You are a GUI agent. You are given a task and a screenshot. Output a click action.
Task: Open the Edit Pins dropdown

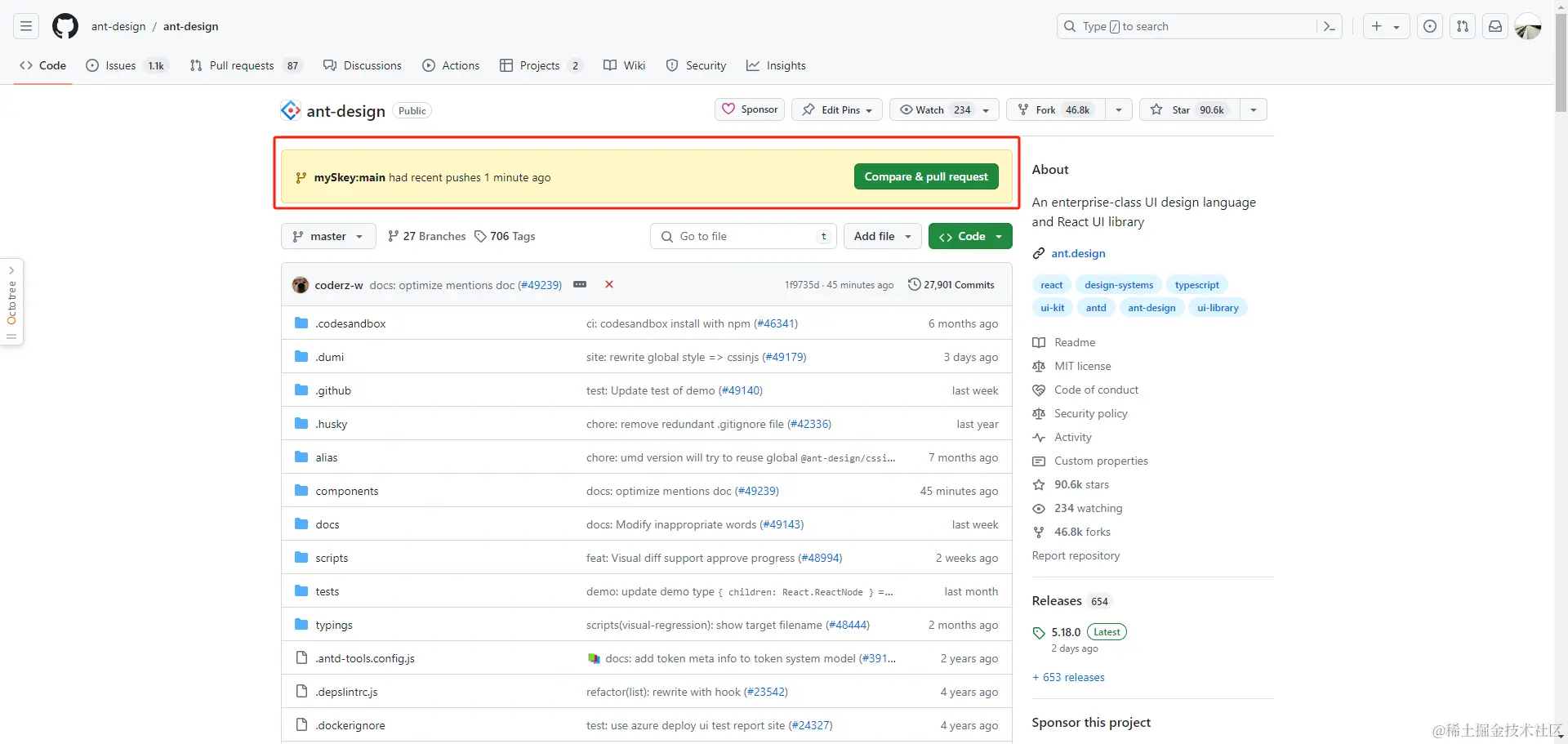coord(836,109)
